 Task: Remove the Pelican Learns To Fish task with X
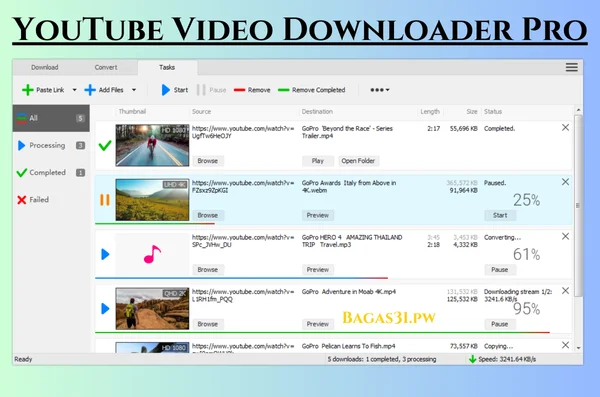565,345
